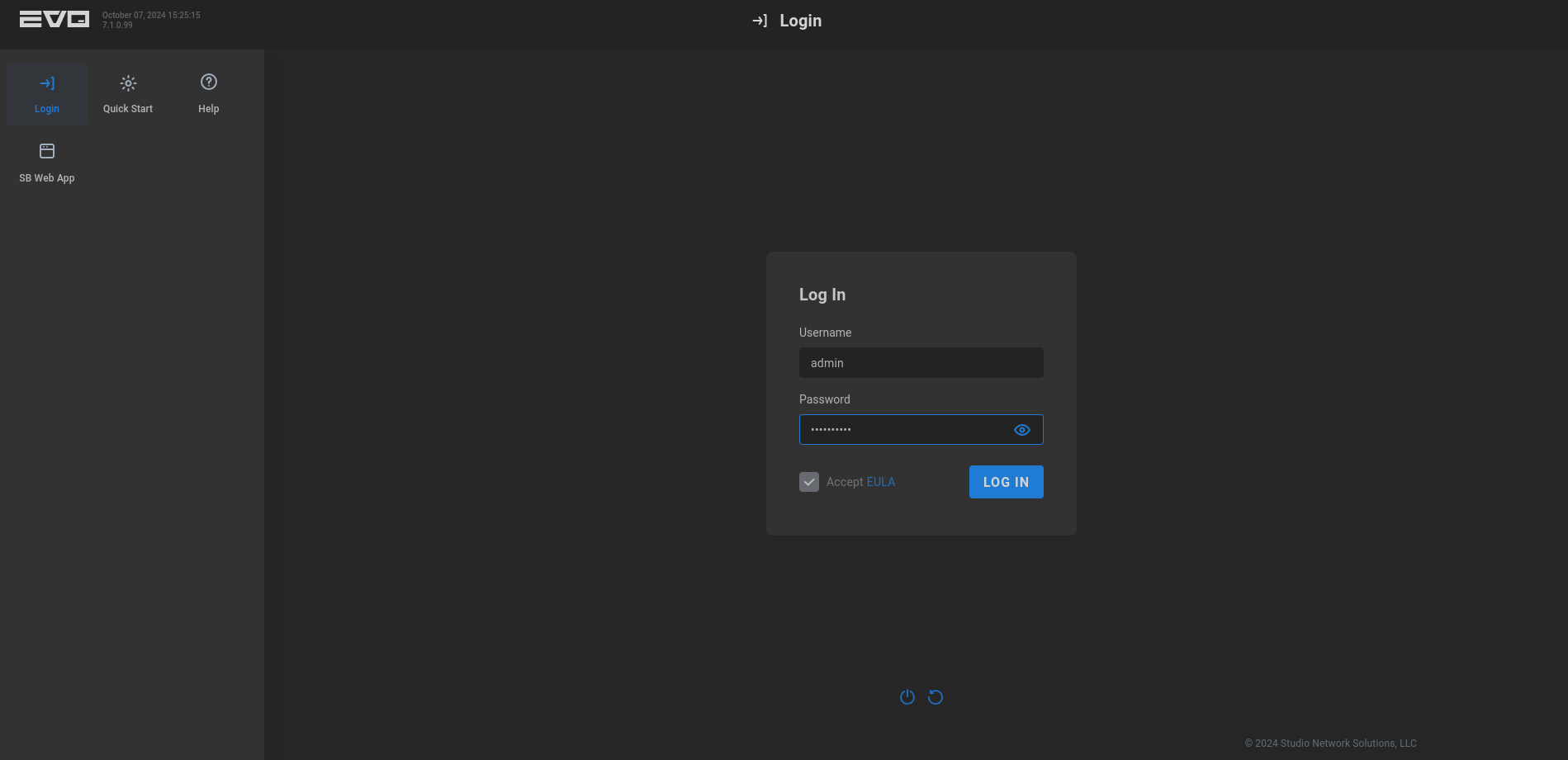Open the Help sidebar item
The image size is (1568, 760).
[209, 94]
